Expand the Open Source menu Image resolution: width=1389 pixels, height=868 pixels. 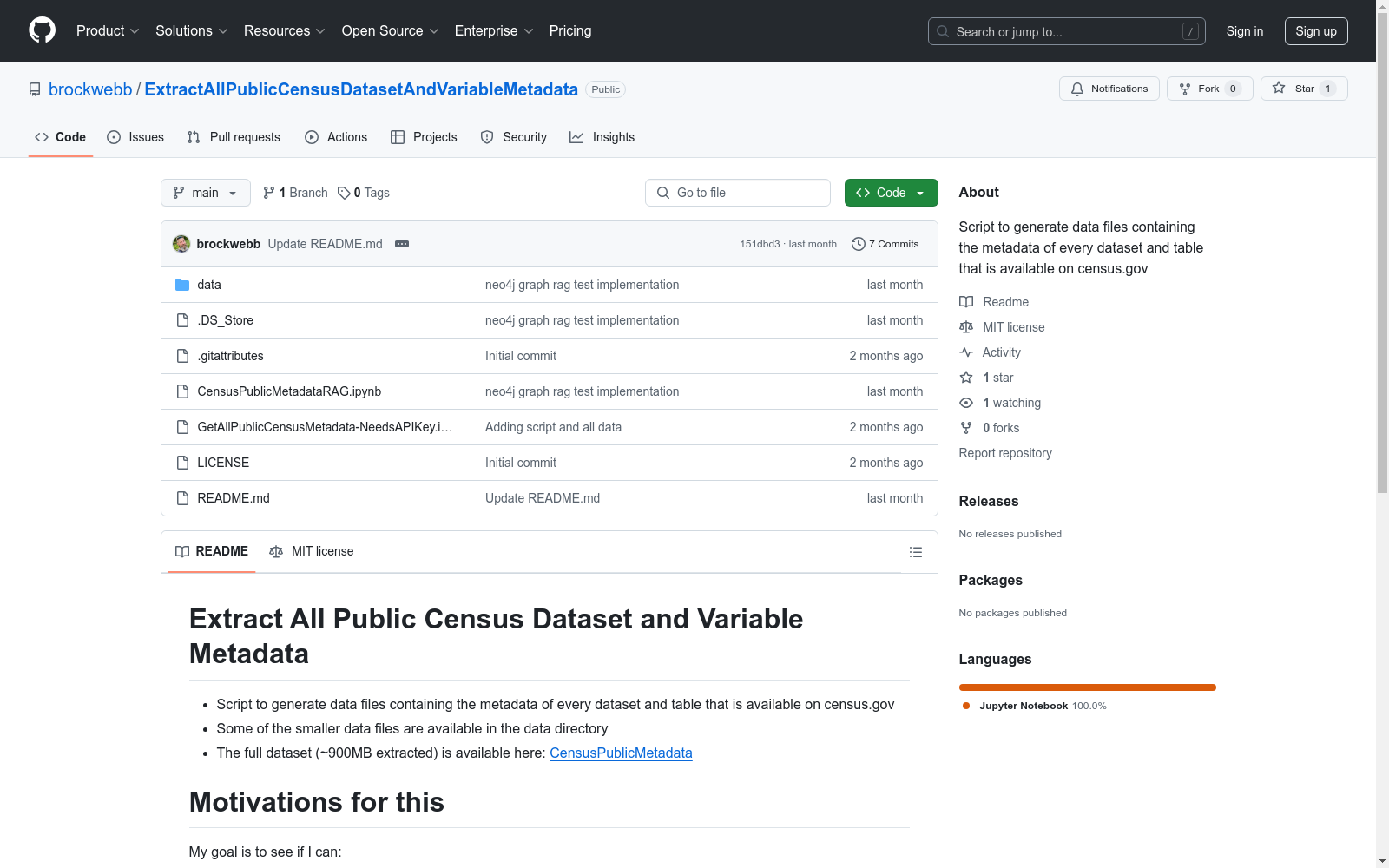click(x=391, y=31)
